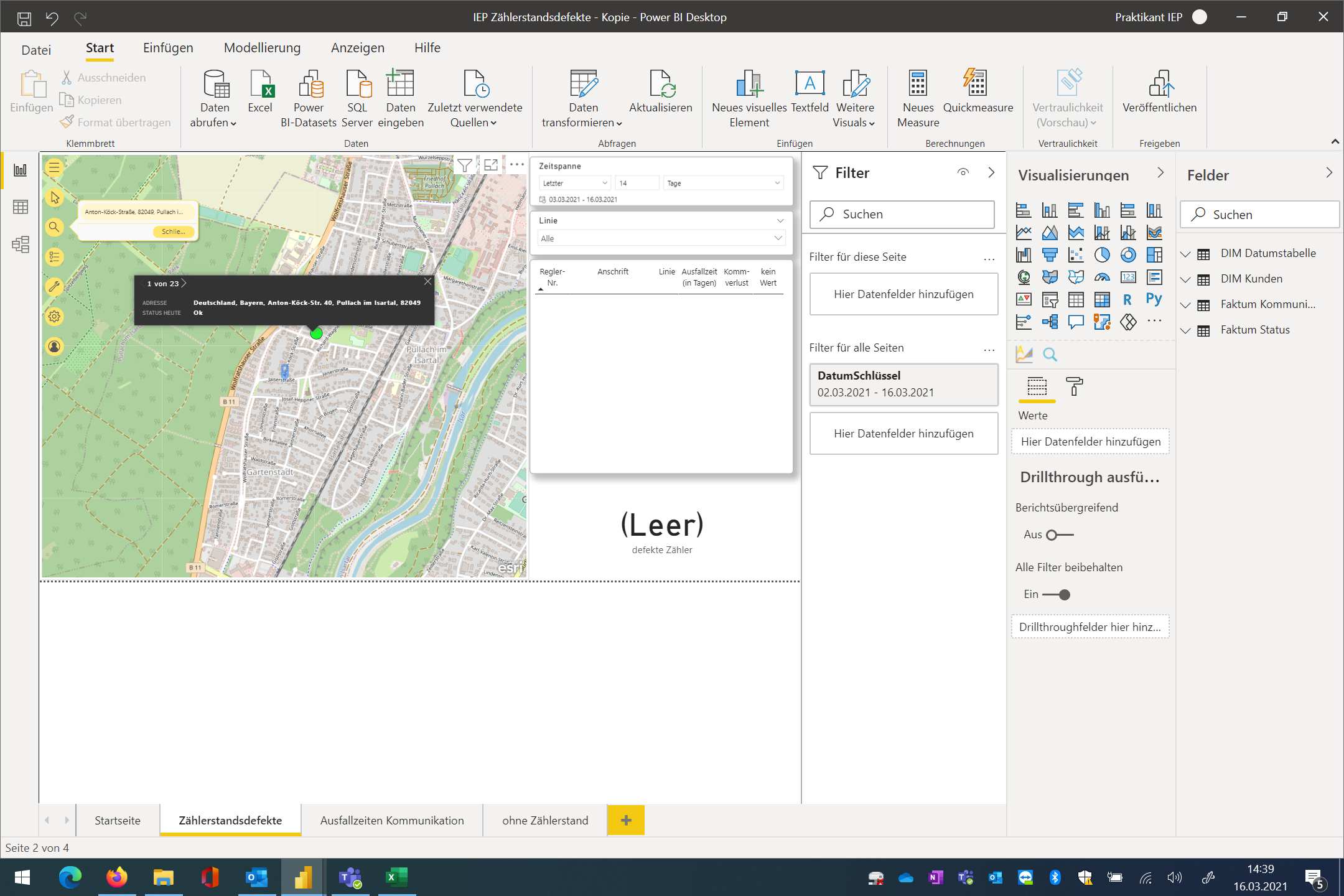Click the Aktualisieren ribbon button
Viewport: 1344px width, 896px height.
point(660,92)
